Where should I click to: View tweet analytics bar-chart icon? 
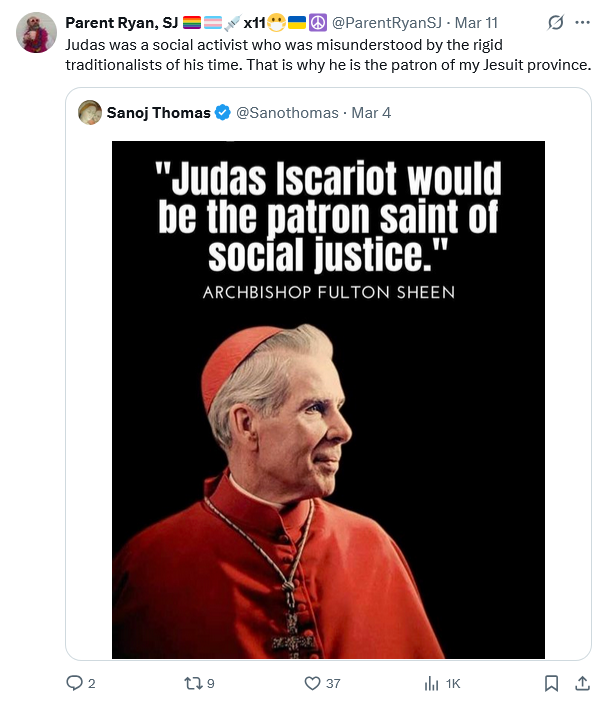pos(432,684)
